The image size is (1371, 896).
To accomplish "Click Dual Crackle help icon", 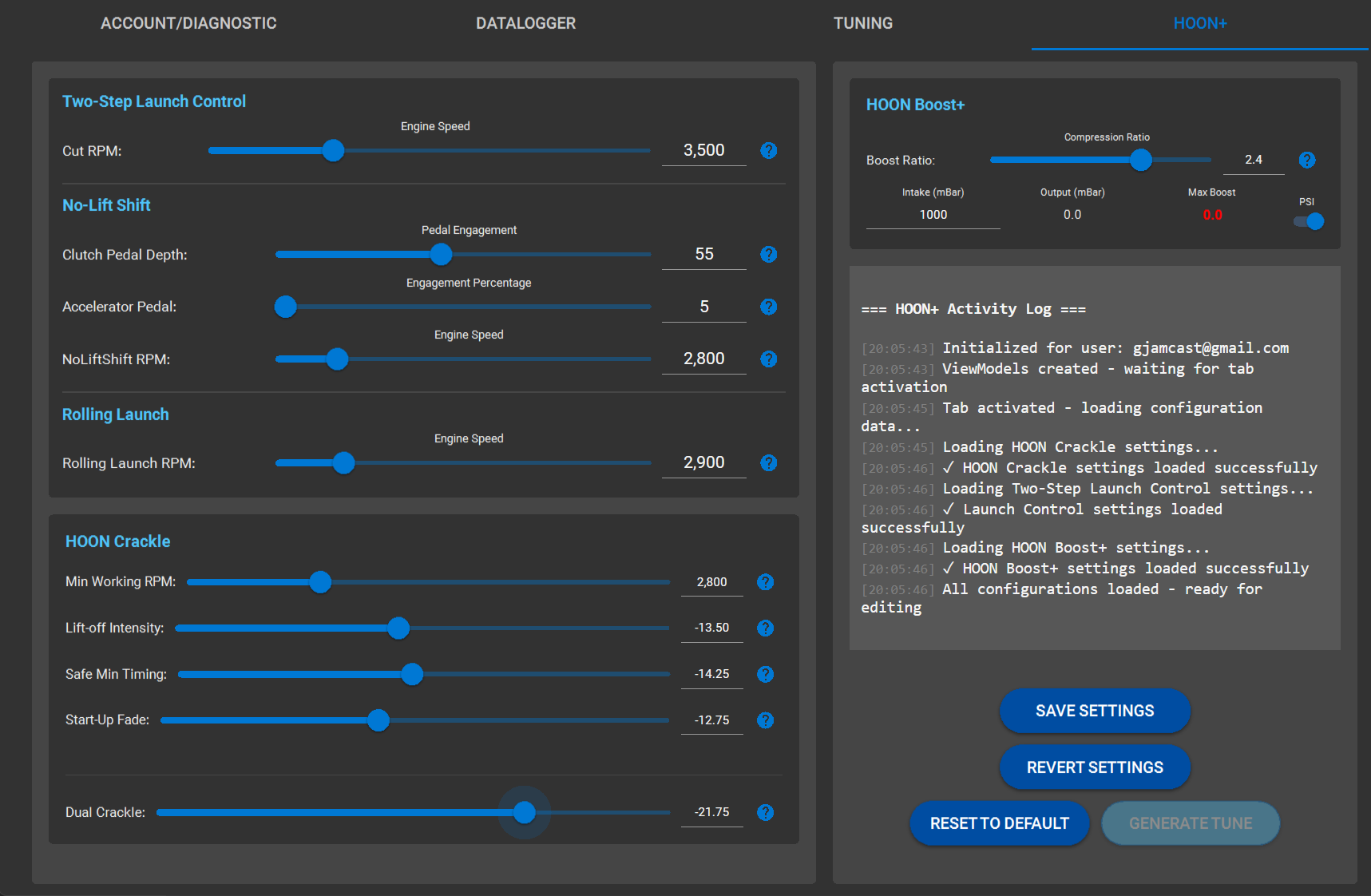I will (x=765, y=812).
